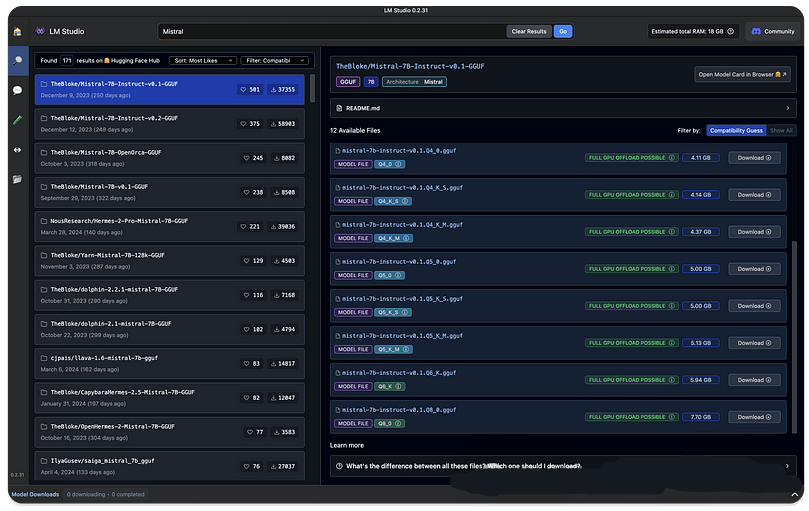This screenshot has height=511, width=809.
Task: Click the 7.70 GB size badge
Action: point(701,417)
